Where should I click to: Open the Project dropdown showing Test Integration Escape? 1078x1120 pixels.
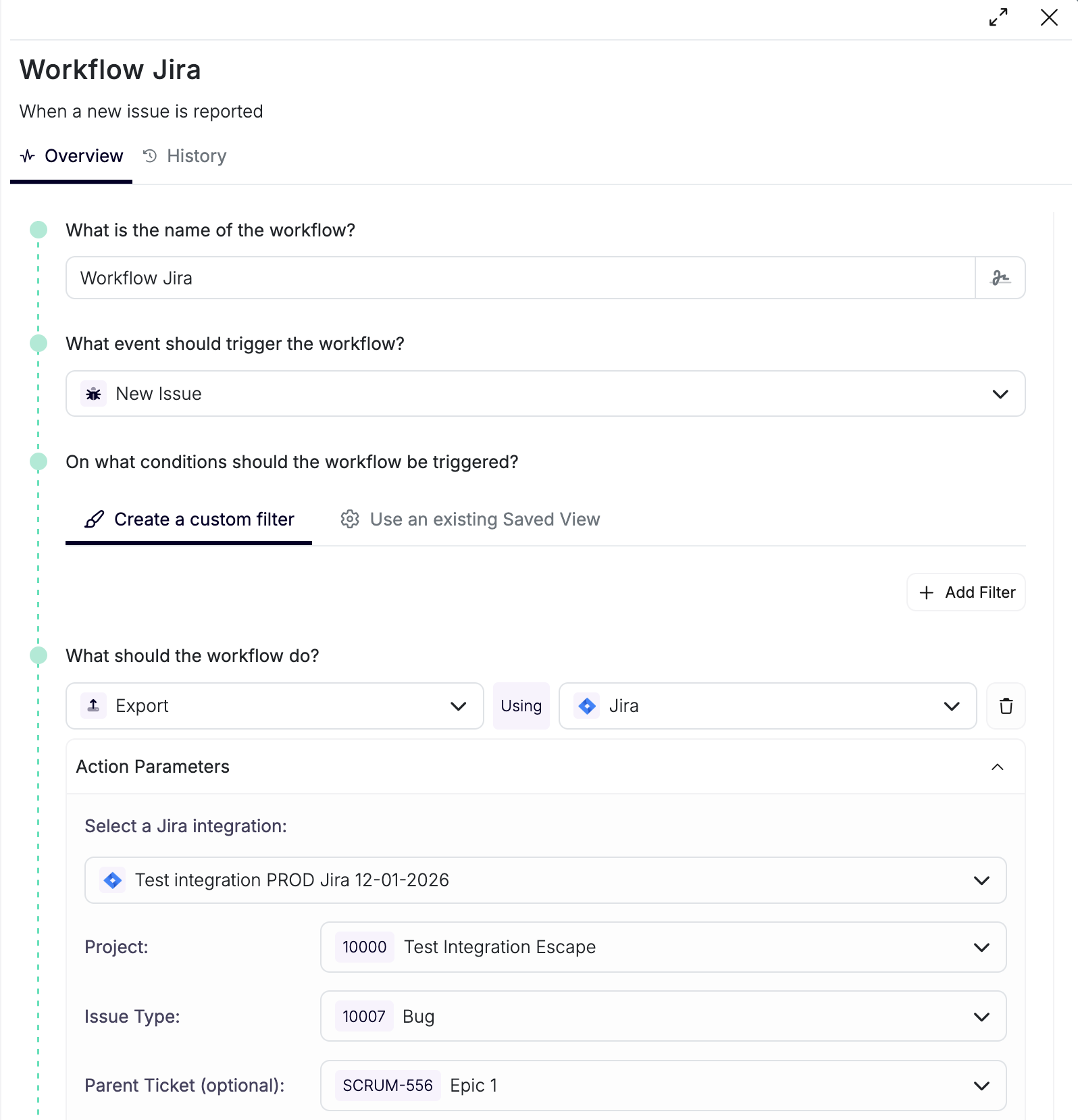tap(663, 947)
